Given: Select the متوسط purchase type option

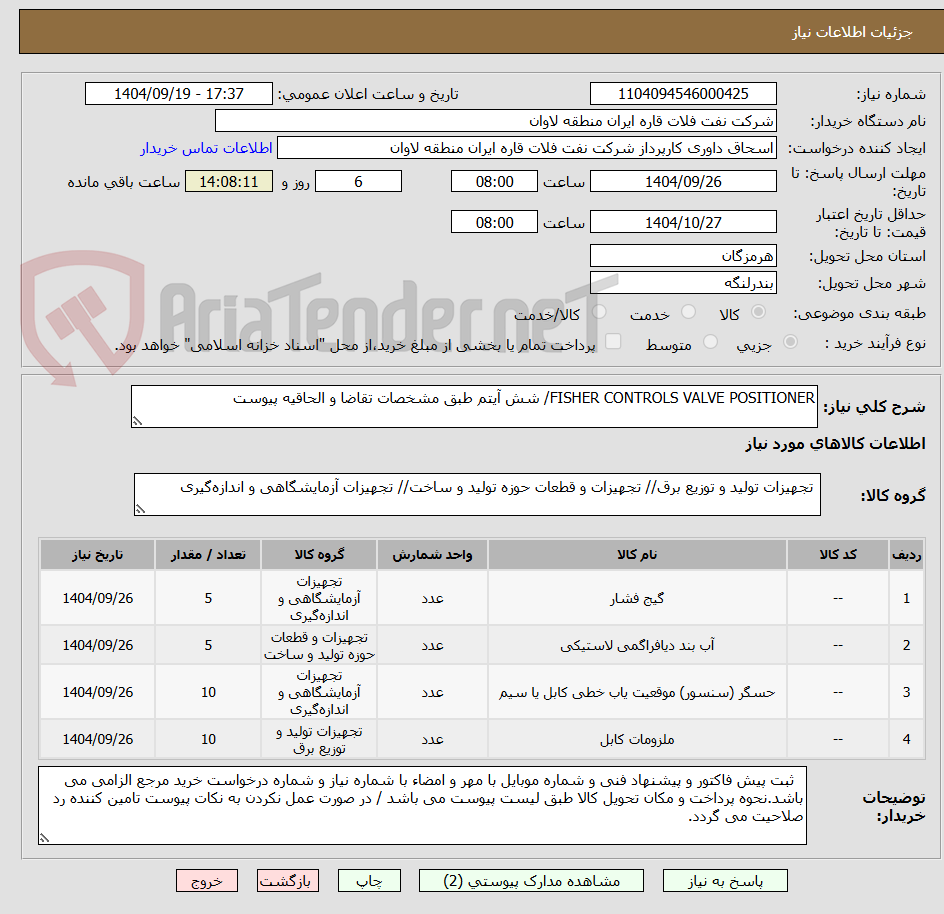Looking at the screenshot, I should click(710, 340).
